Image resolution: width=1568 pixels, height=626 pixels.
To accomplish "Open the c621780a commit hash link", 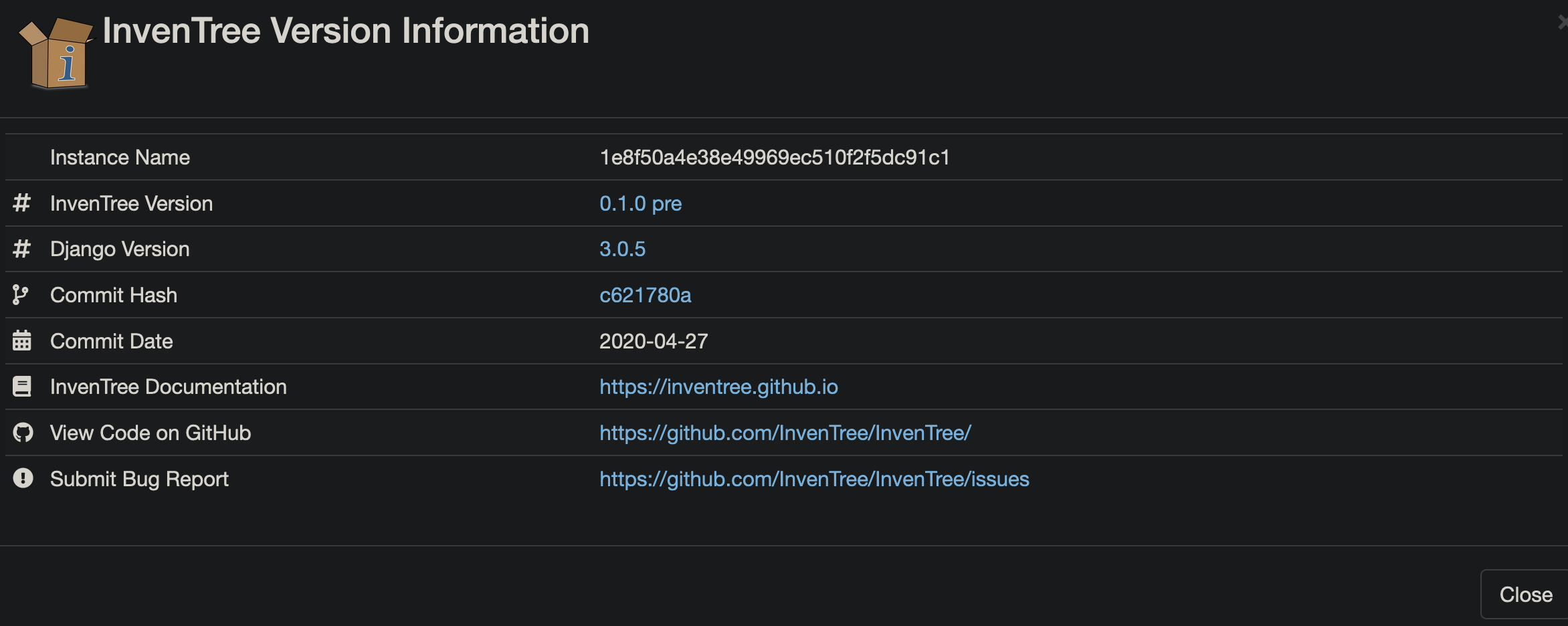I will pyautogui.click(x=646, y=295).
